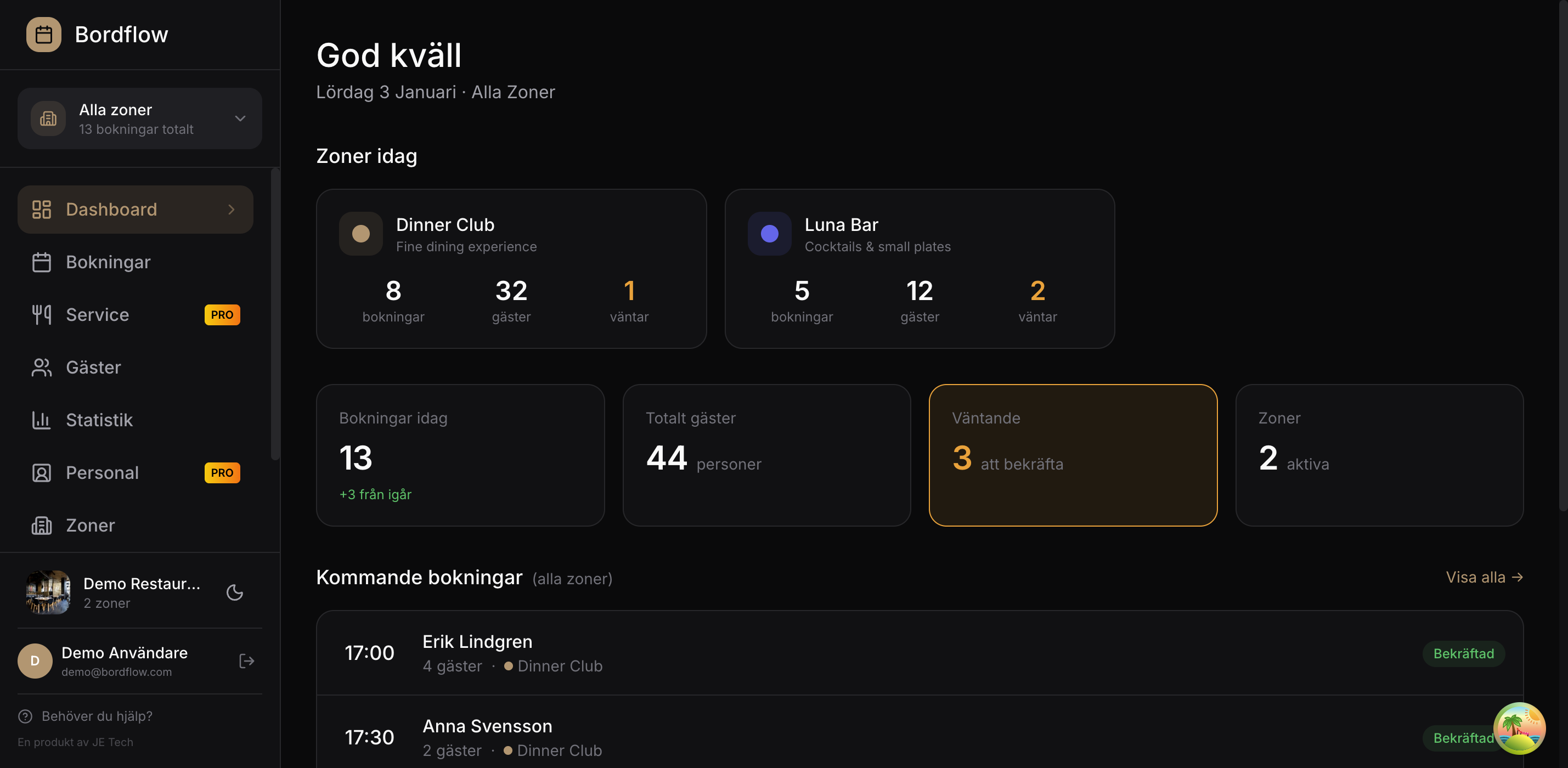Select the Zoner building icon
Image resolution: width=1568 pixels, height=768 pixels.
point(41,525)
